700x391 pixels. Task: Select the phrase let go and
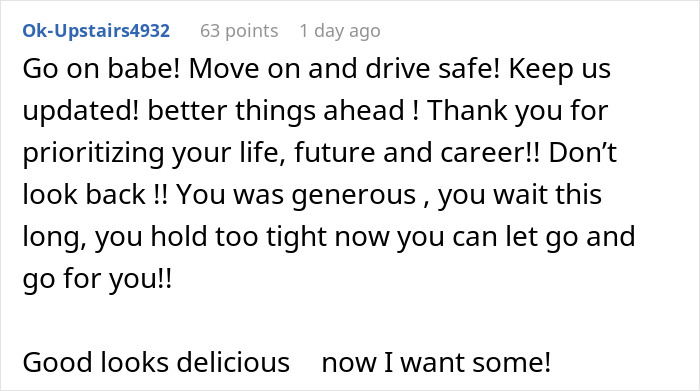570,236
